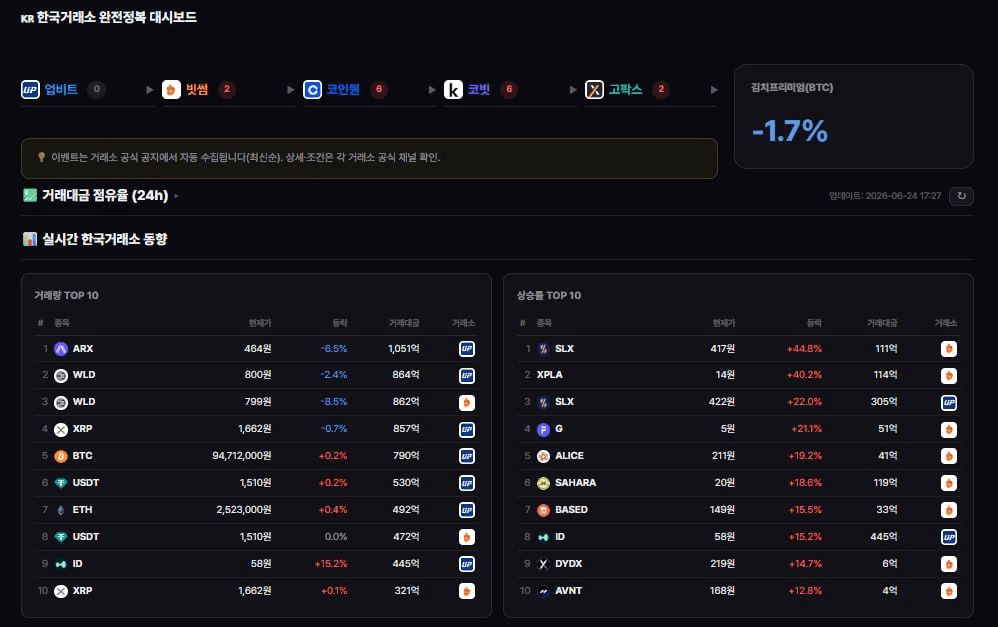The image size is (998, 627).
Task: Select the XPLA row in gainers table
Action: coord(738,375)
